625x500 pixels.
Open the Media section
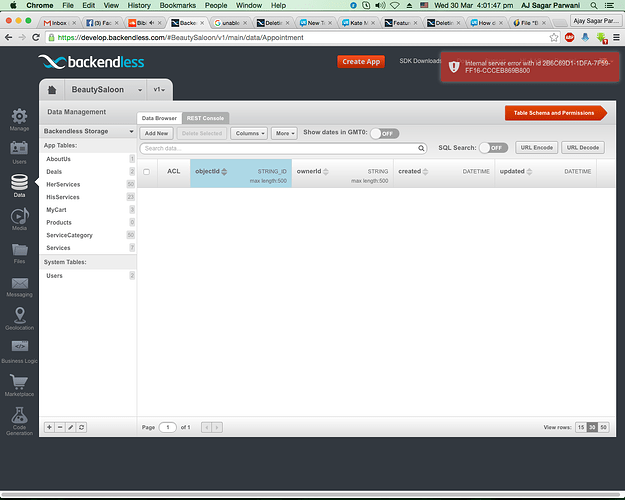tap(19, 219)
